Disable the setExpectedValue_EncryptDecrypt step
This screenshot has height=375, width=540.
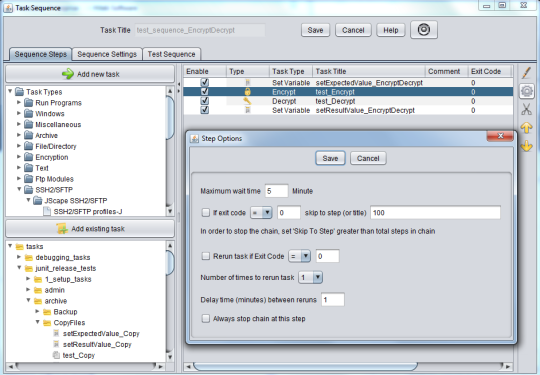(205, 82)
